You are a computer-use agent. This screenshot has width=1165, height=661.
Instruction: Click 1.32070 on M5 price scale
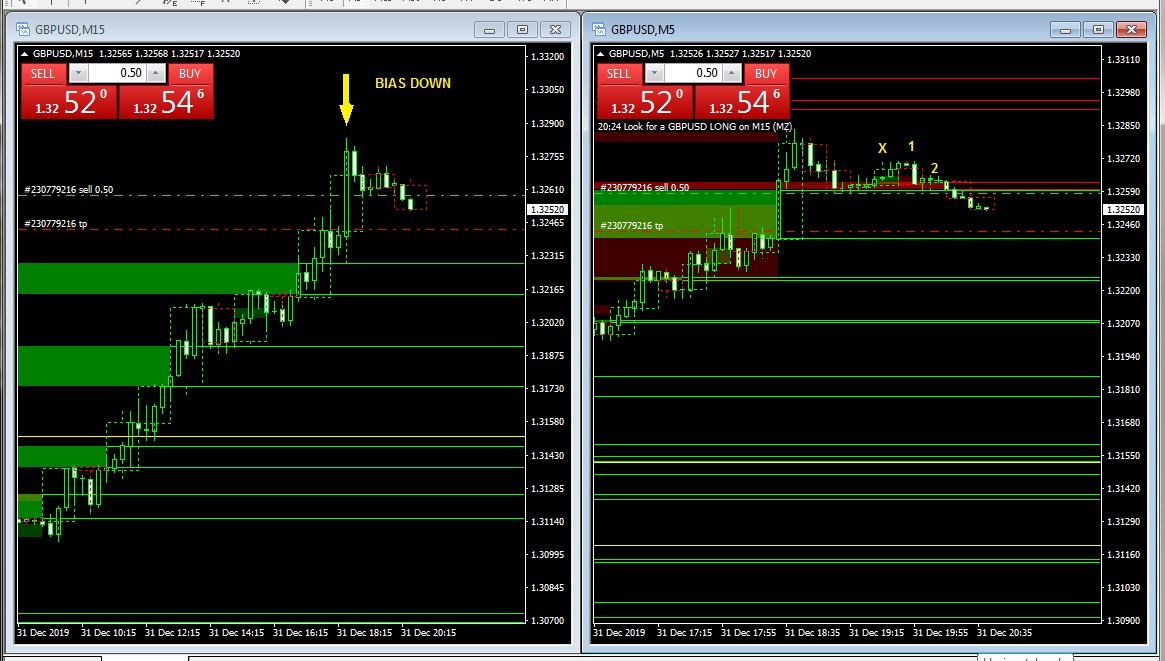(1123, 324)
